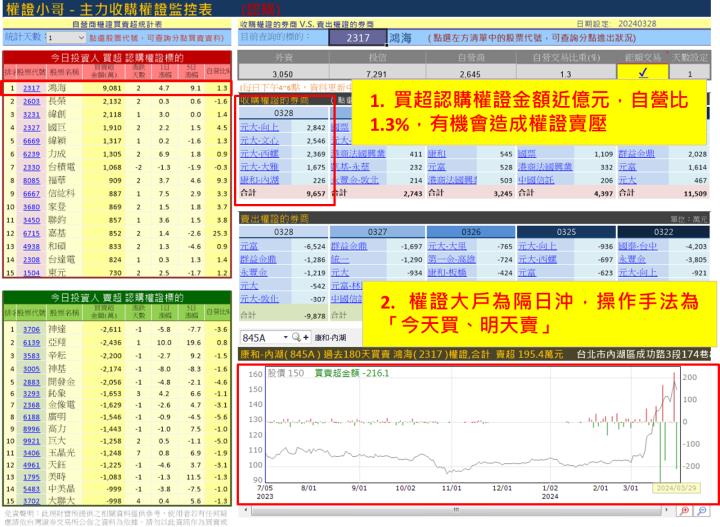720x527 pixels.
Task: Select the 0327 date header in 賣出權證的券商
Action: (377, 232)
